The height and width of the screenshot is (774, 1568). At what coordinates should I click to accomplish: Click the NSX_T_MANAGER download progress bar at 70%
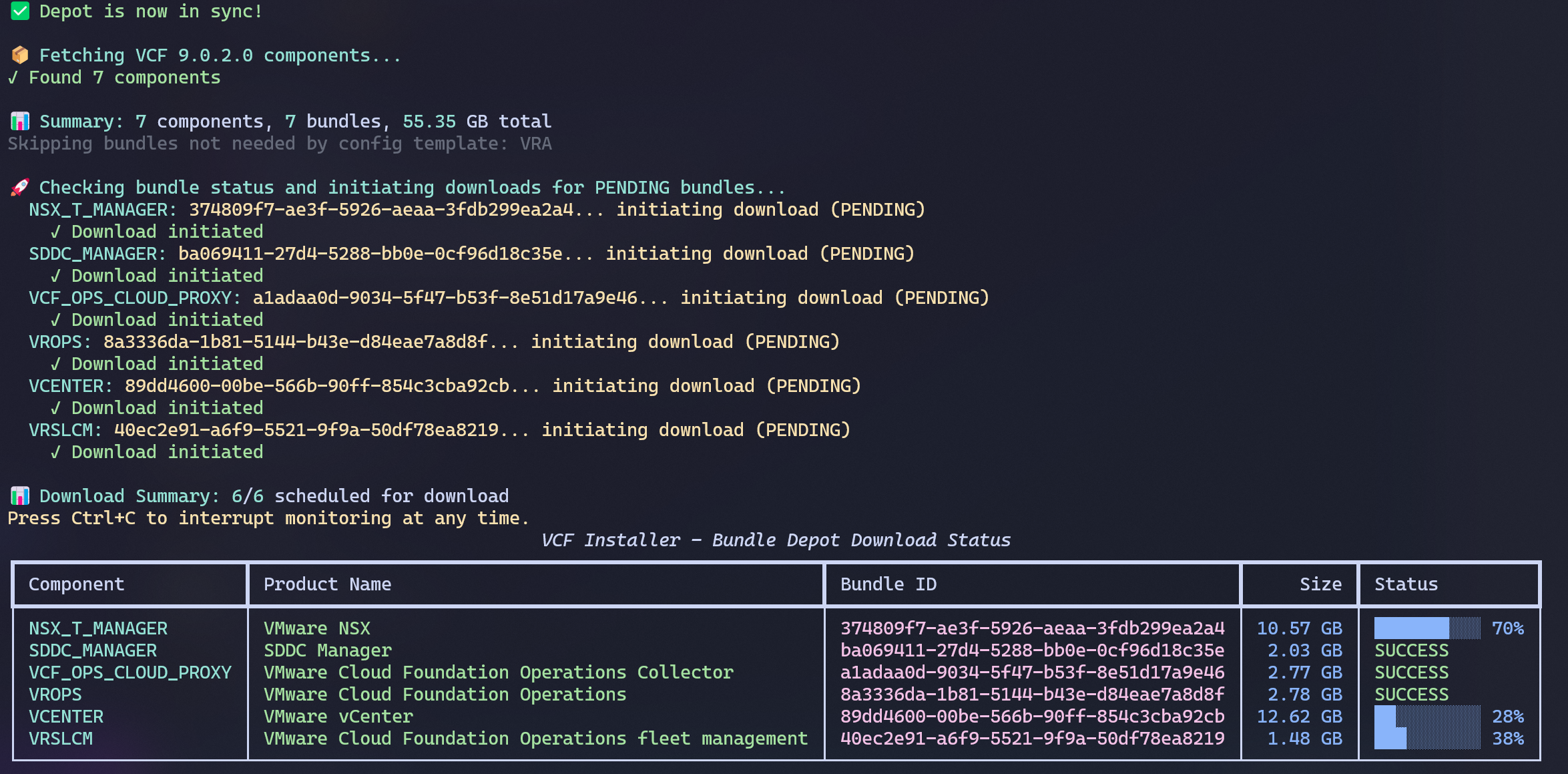tap(1427, 628)
